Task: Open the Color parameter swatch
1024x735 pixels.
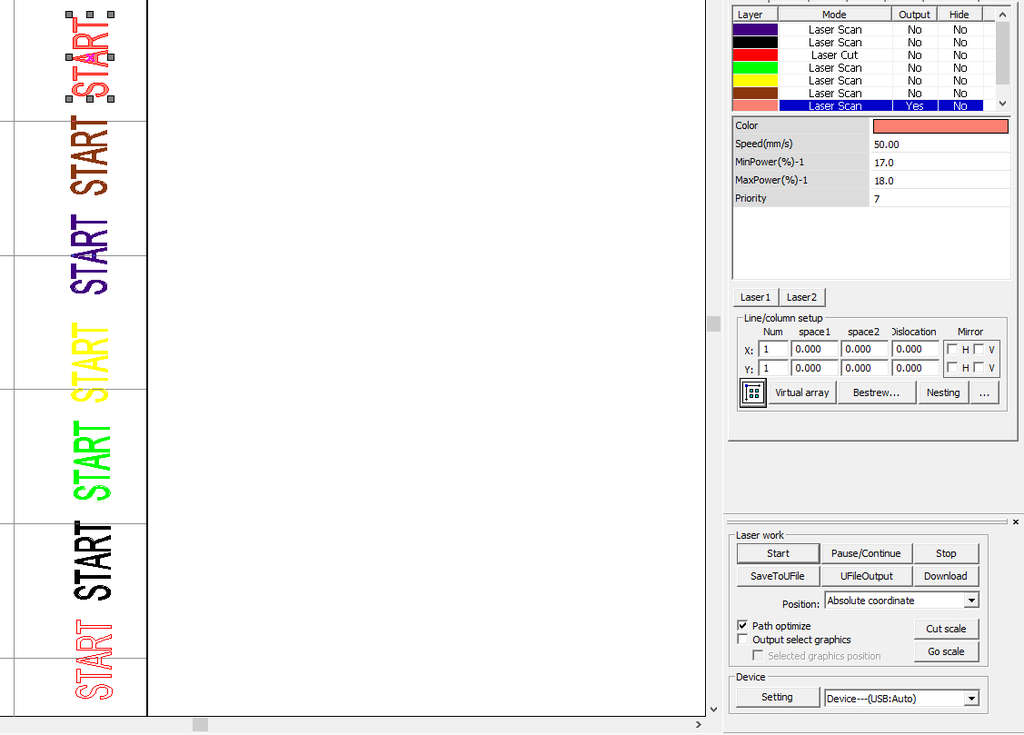Action: 940,126
